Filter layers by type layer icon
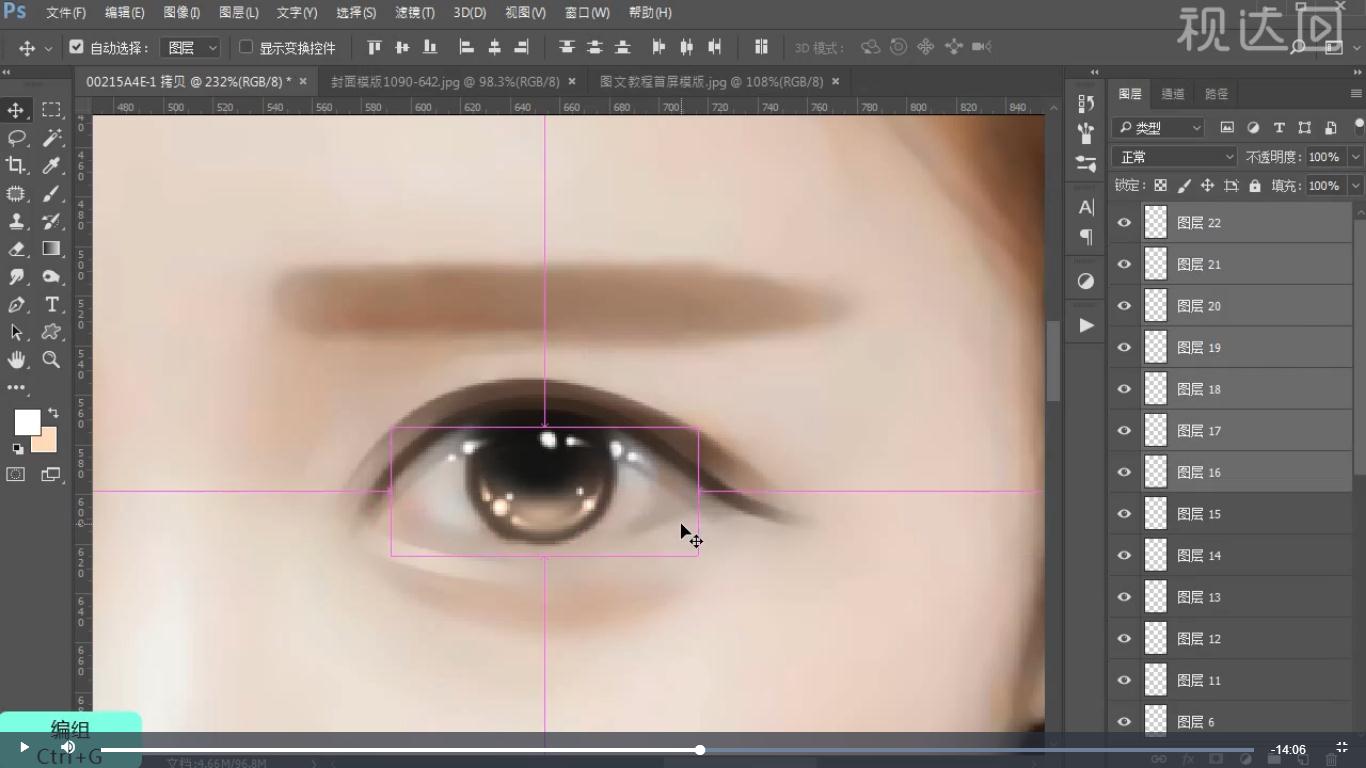 [1279, 128]
